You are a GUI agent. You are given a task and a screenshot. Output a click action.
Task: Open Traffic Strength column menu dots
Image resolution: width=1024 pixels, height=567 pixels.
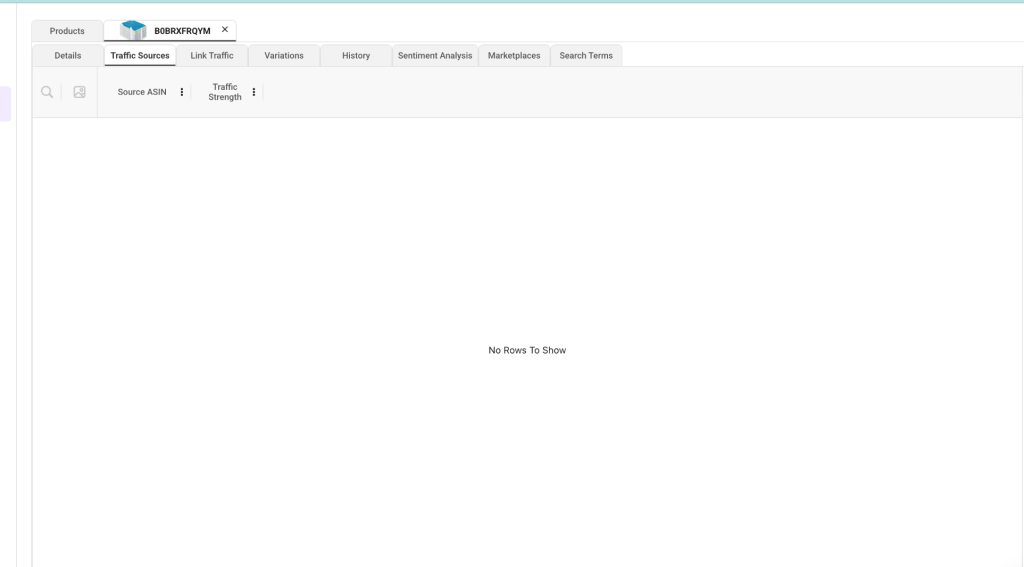253,92
